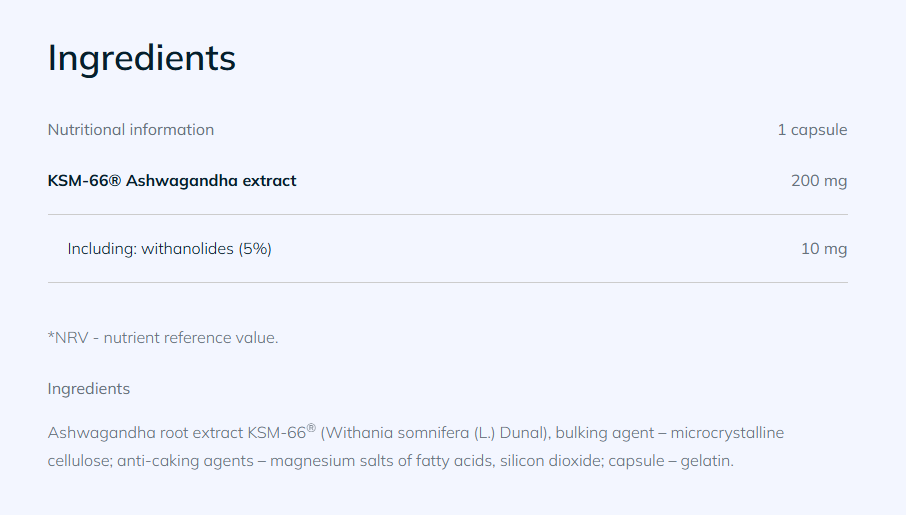Select the Including: withanolides (5%) row
Screen dimensions: 906x515
click(x=448, y=249)
